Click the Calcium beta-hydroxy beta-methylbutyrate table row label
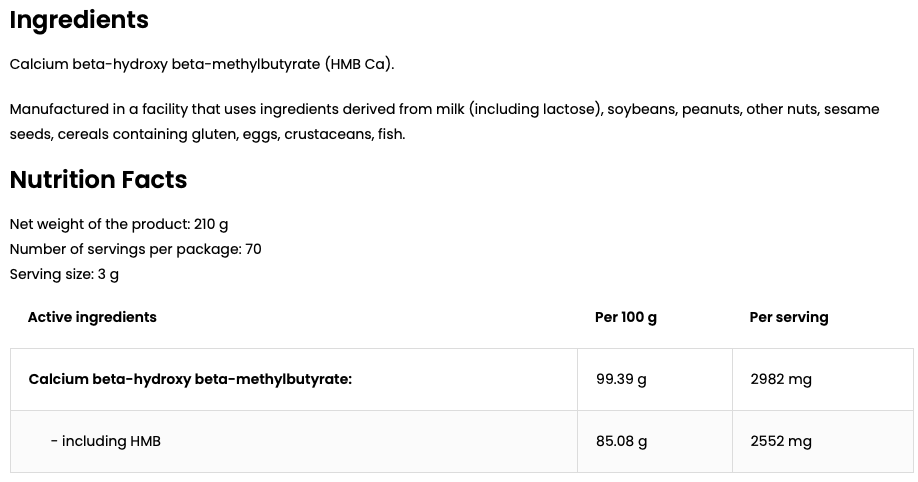Viewport: 918px width, 482px height. point(190,380)
